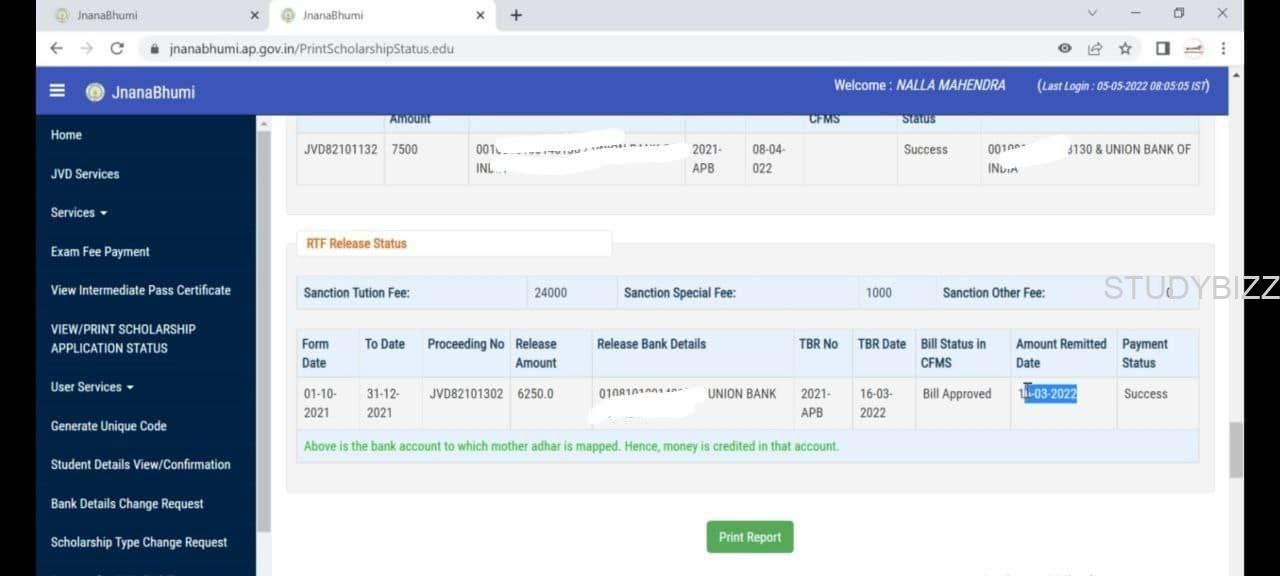This screenshot has width=1280, height=576.
Task: Reload the page using the refresh icon
Action: tap(117, 47)
